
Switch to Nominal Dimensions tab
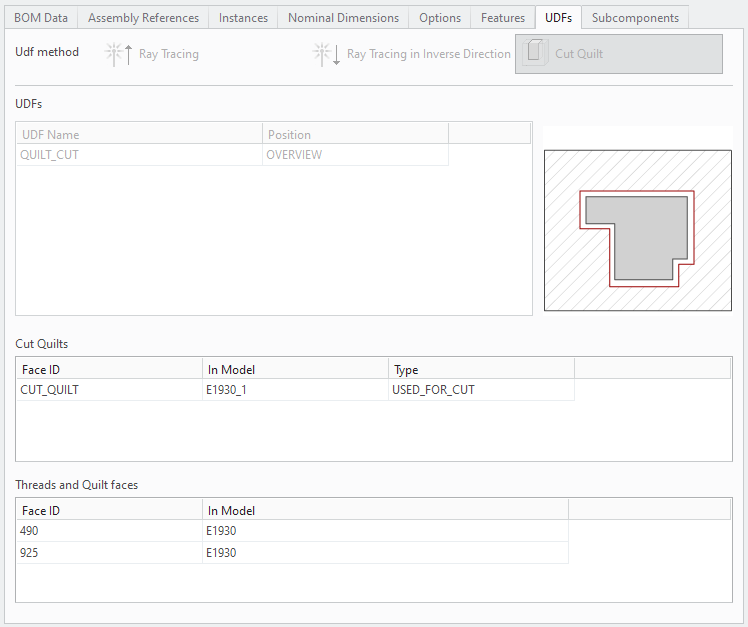(343, 18)
